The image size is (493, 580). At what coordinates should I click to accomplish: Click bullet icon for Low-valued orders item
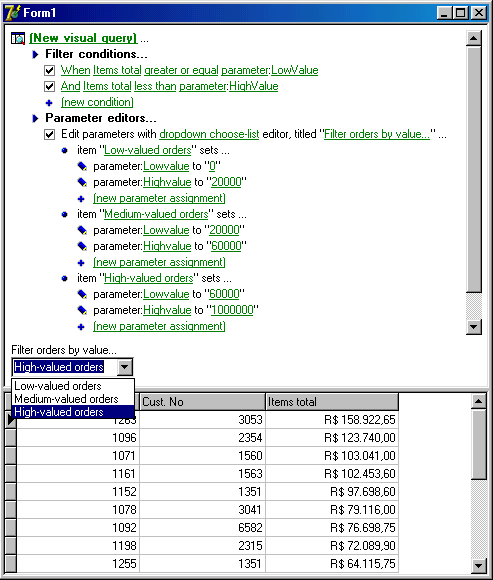pyautogui.click(x=65, y=151)
